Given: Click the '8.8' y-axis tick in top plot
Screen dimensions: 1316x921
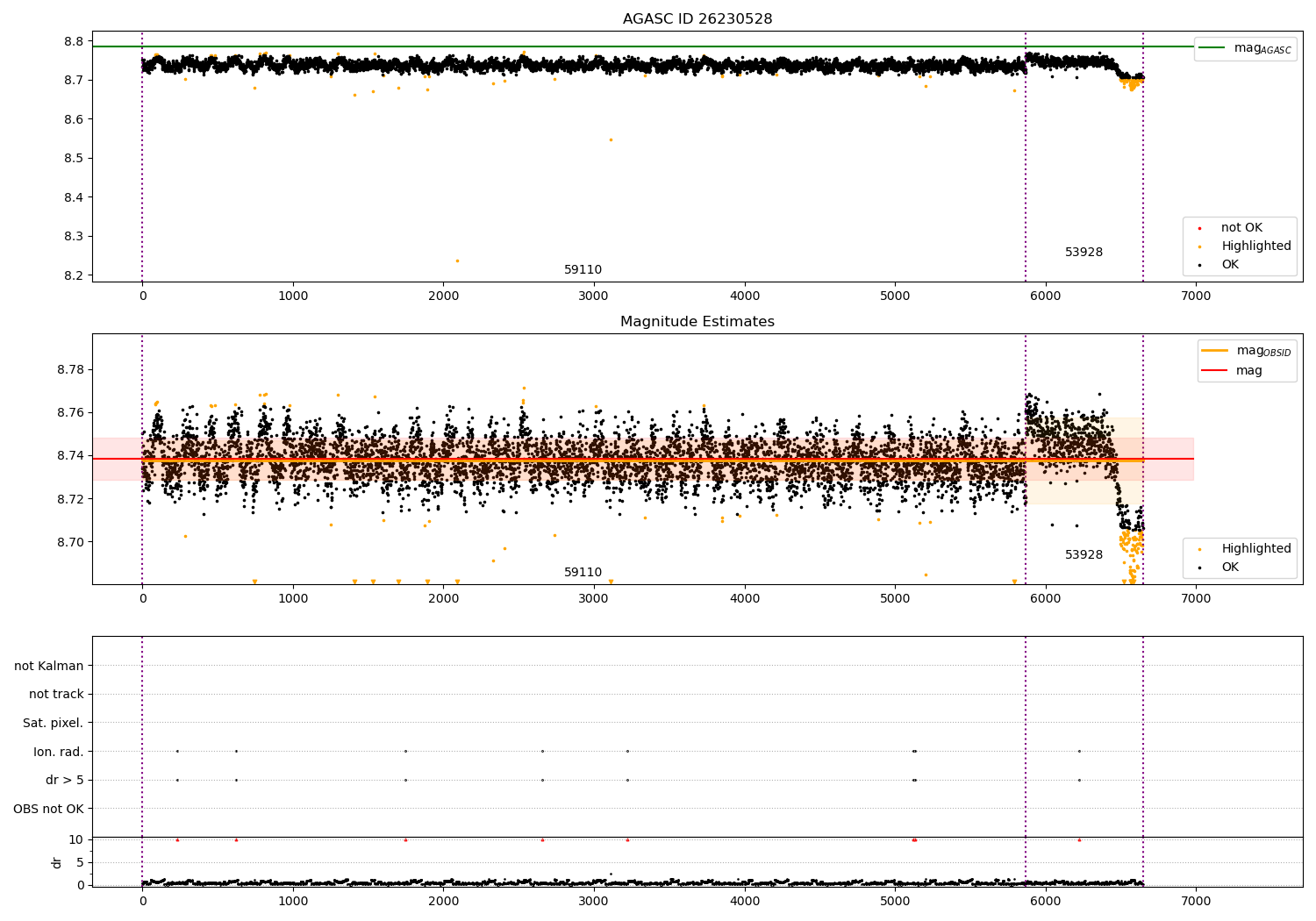Looking at the screenshot, I should point(75,41).
